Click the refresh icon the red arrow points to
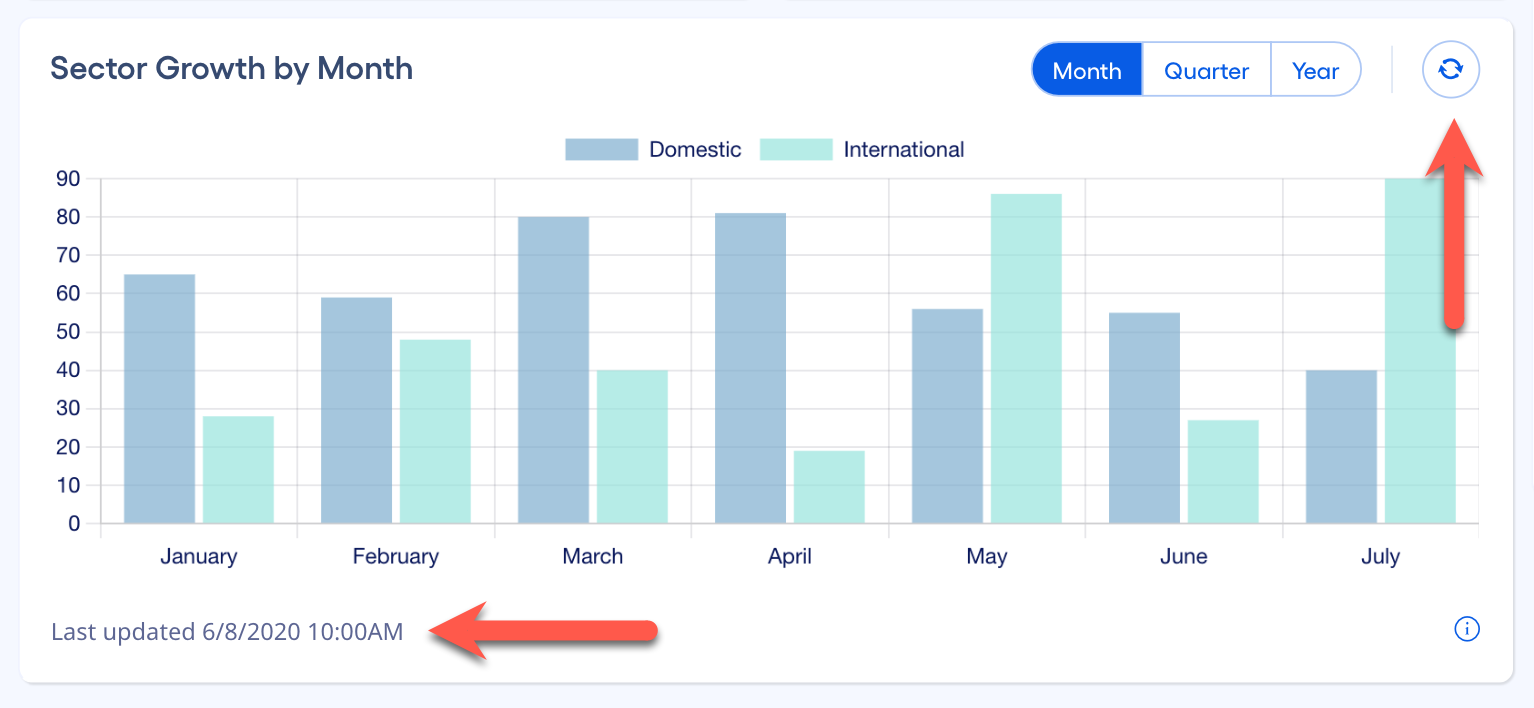Image resolution: width=1534 pixels, height=708 pixels. [x=1450, y=69]
